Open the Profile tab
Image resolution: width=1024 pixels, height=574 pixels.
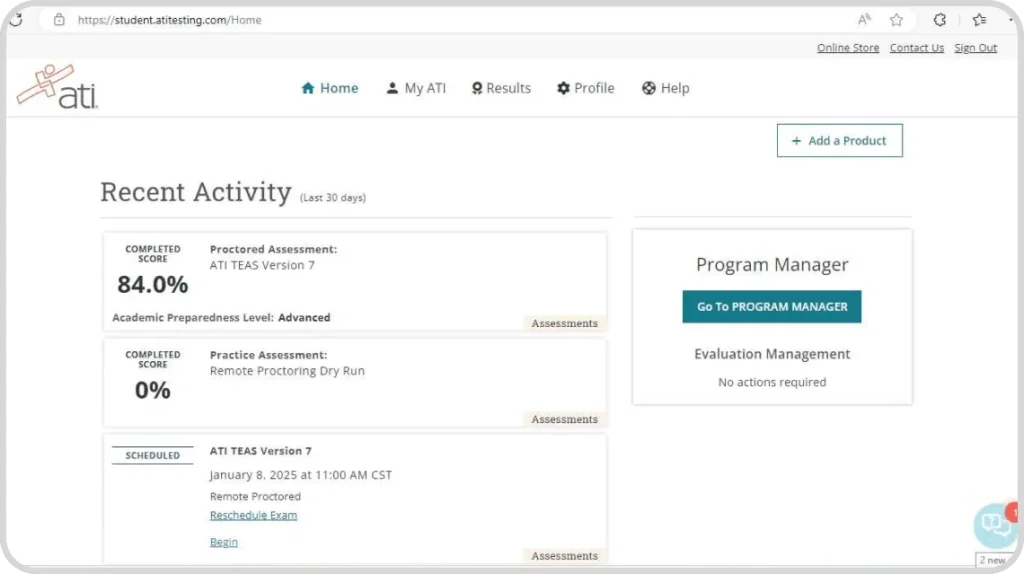coord(586,88)
